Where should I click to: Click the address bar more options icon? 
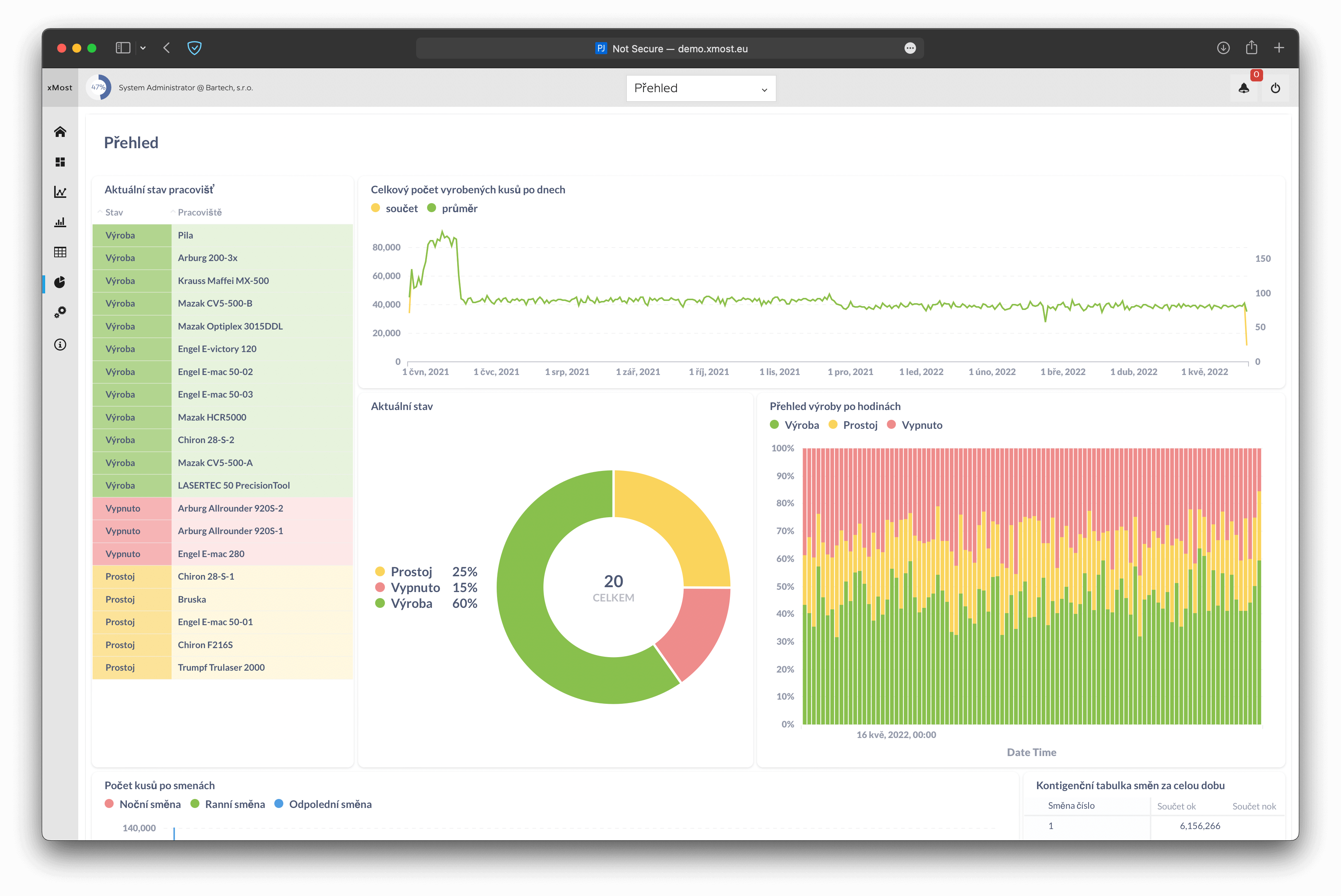click(x=910, y=49)
